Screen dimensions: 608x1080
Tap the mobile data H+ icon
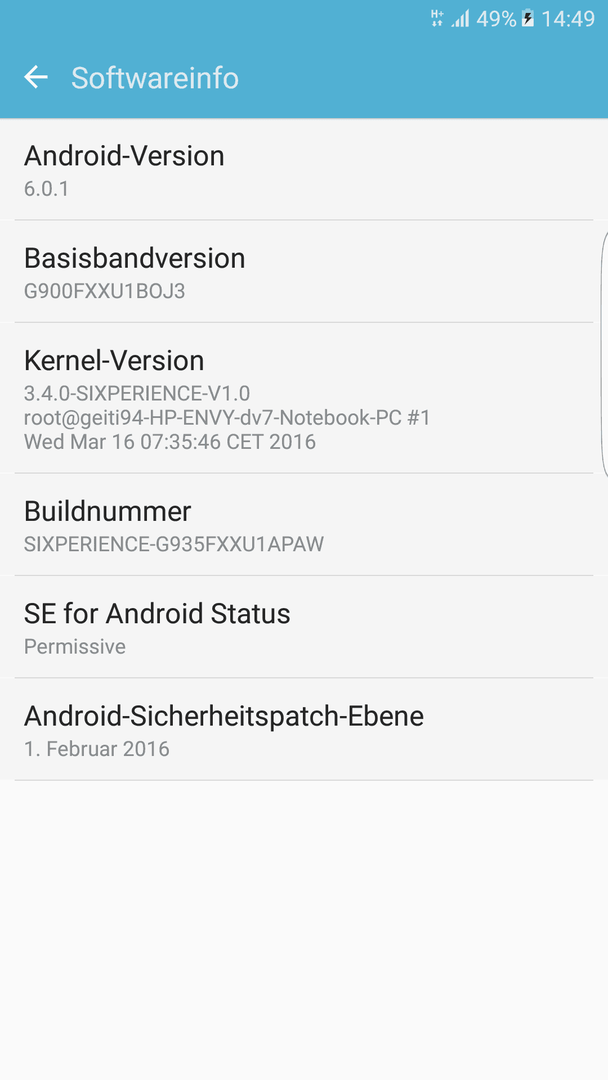point(437,19)
